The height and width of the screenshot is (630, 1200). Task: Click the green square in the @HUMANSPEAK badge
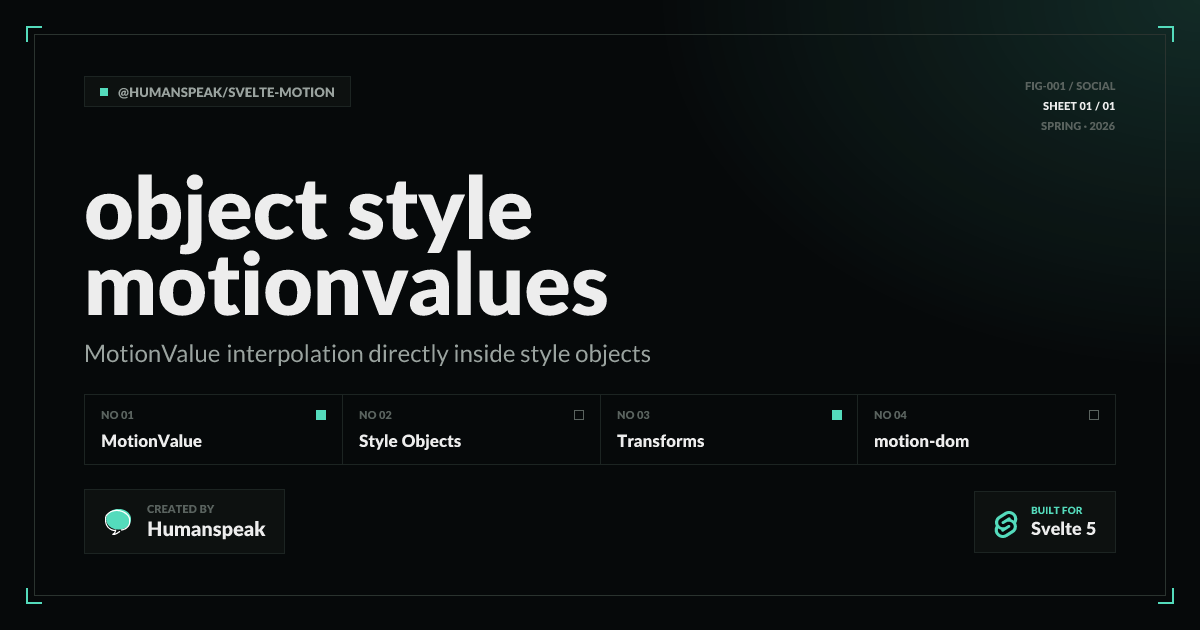[104, 92]
